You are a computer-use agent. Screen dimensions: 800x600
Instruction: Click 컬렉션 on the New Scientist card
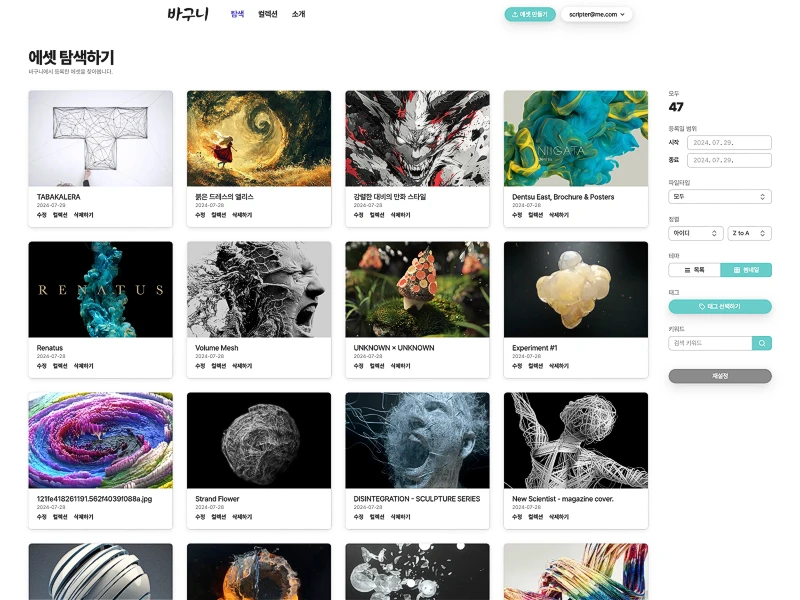pos(536,517)
